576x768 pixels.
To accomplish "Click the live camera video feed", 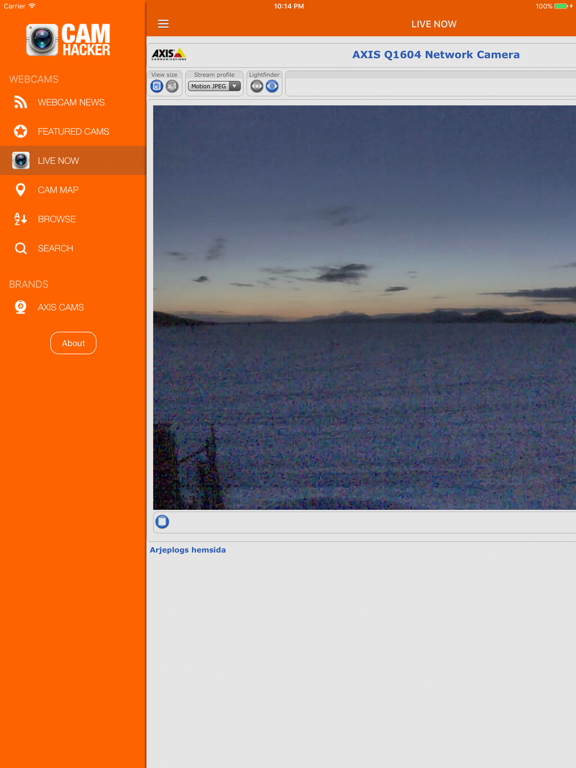I will point(364,307).
